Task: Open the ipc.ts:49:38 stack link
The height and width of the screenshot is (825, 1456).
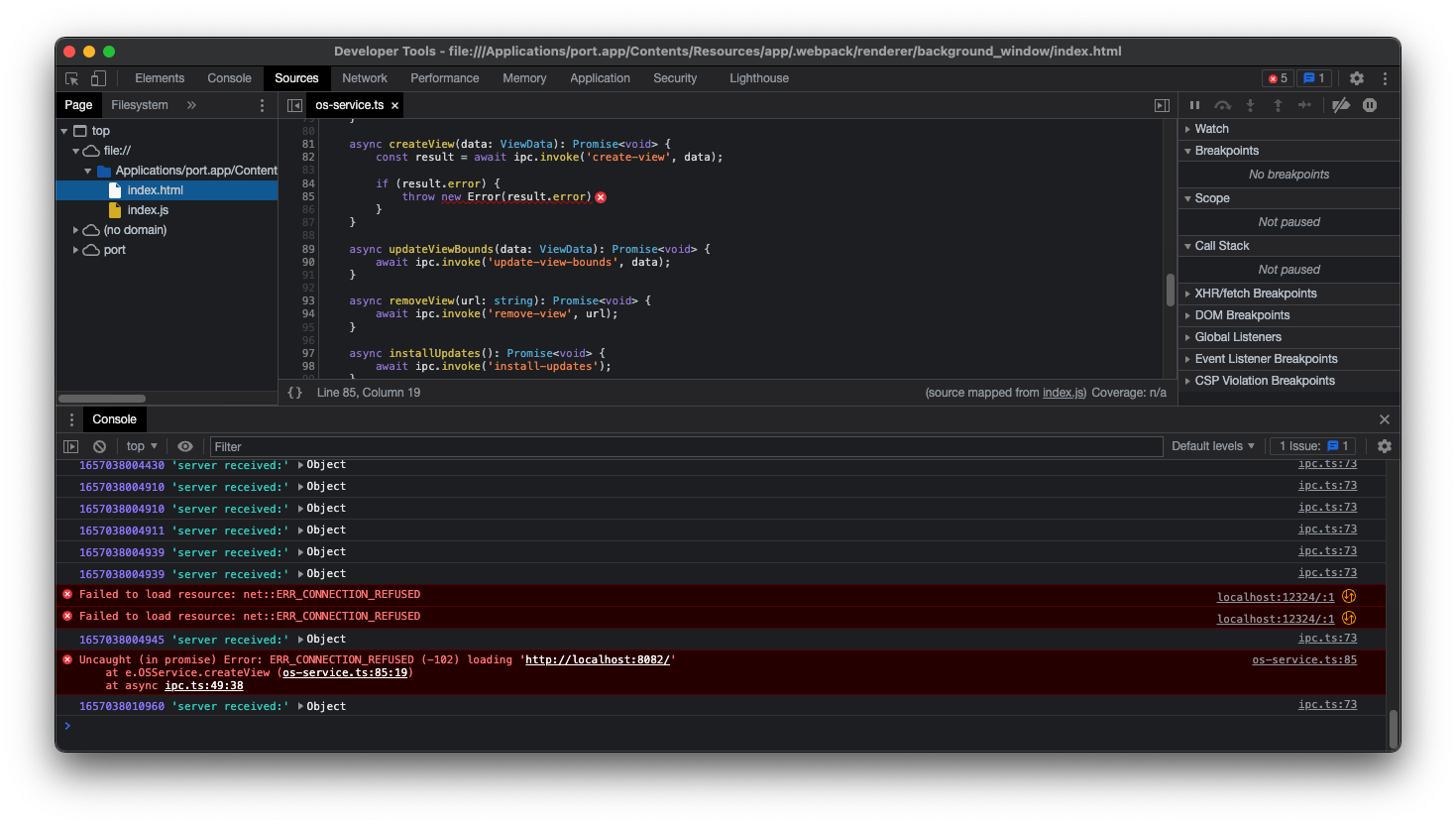Action: pyautogui.click(x=204, y=685)
